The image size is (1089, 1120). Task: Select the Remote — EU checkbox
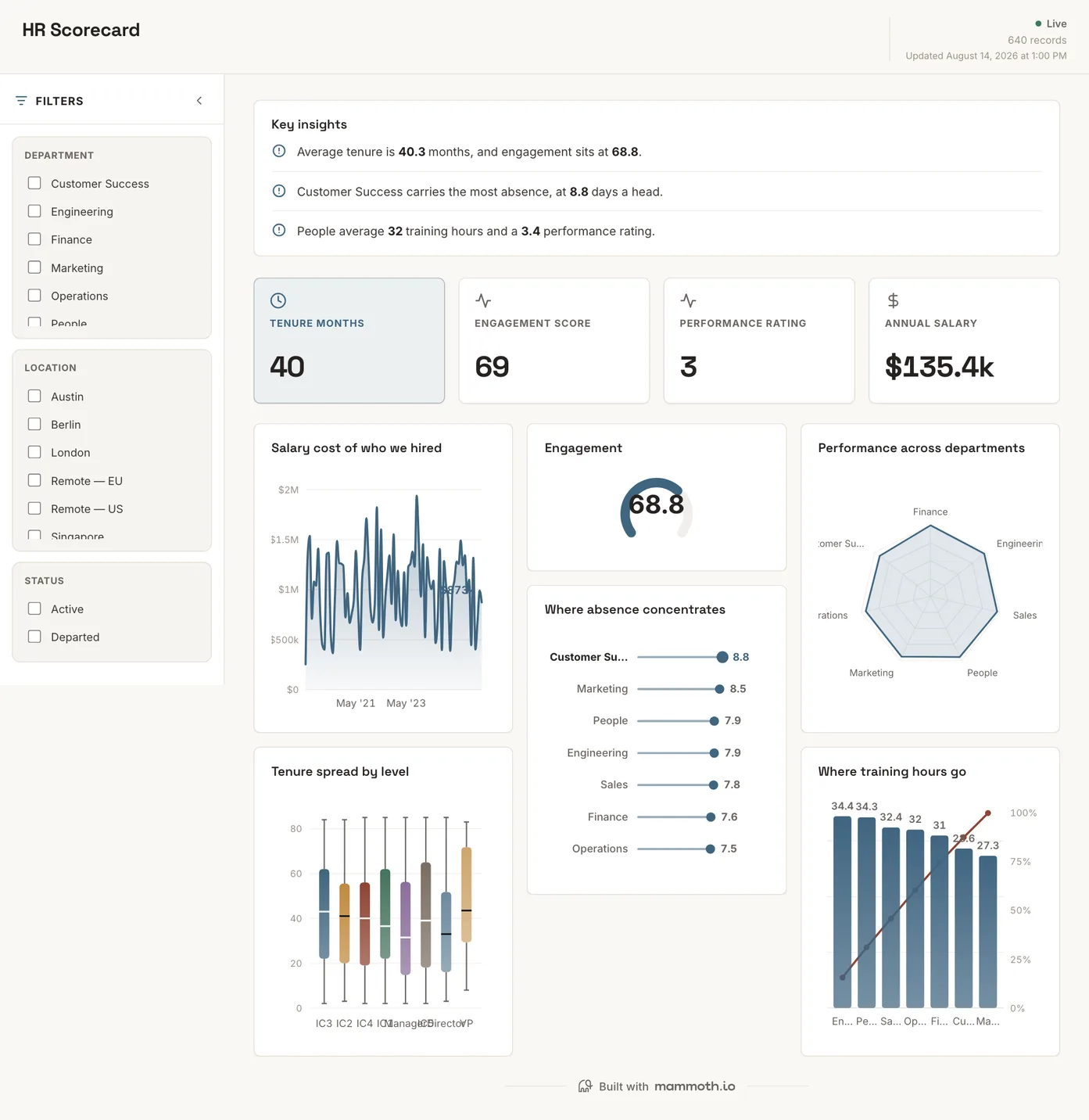pyautogui.click(x=34, y=480)
